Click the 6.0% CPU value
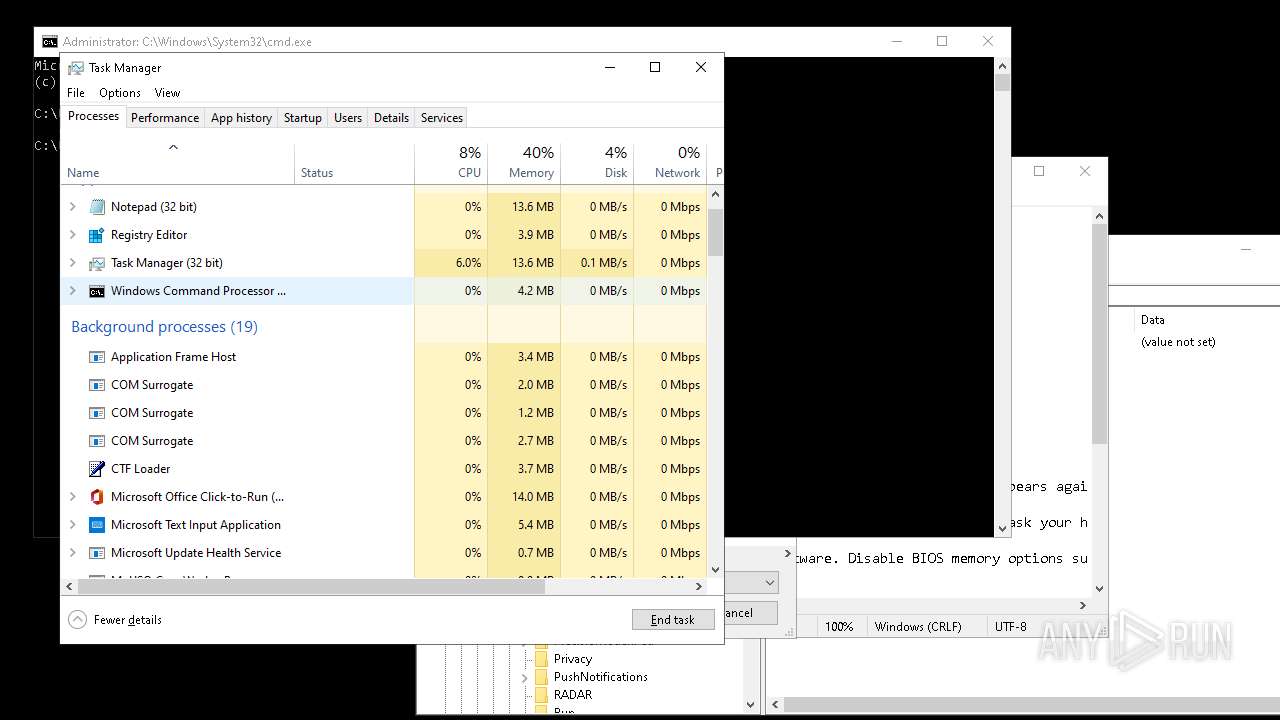This screenshot has height=720, width=1280. tap(468, 263)
